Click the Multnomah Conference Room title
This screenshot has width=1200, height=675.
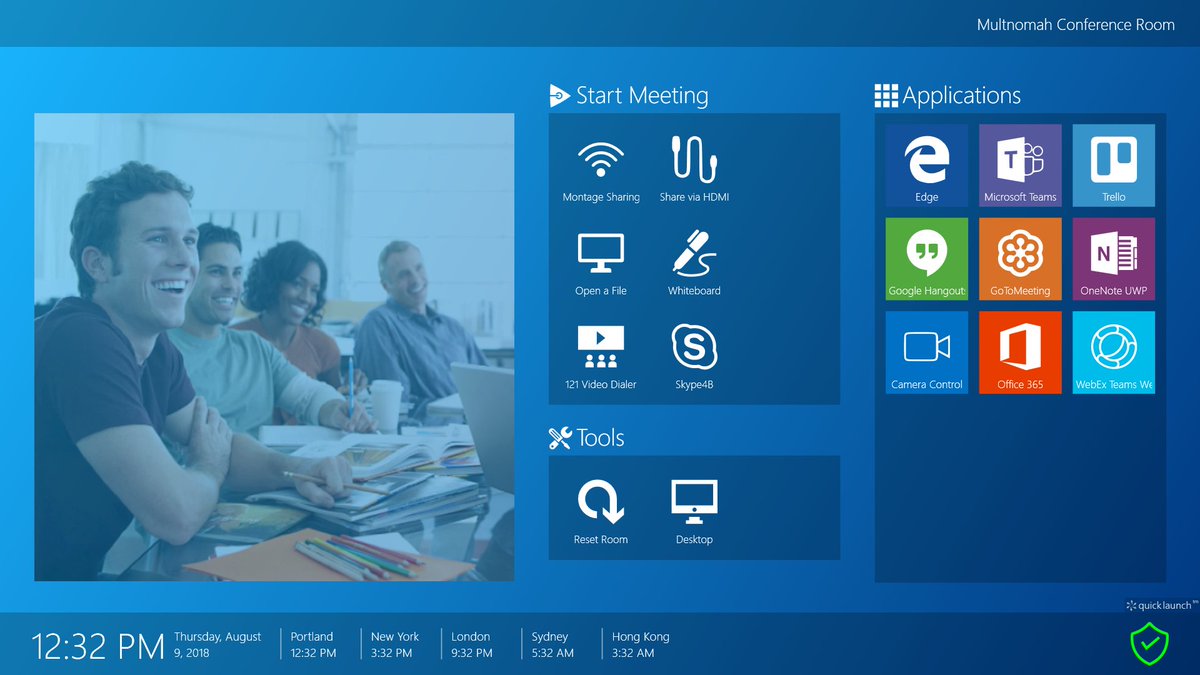pyautogui.click(x=1076, y=25)
